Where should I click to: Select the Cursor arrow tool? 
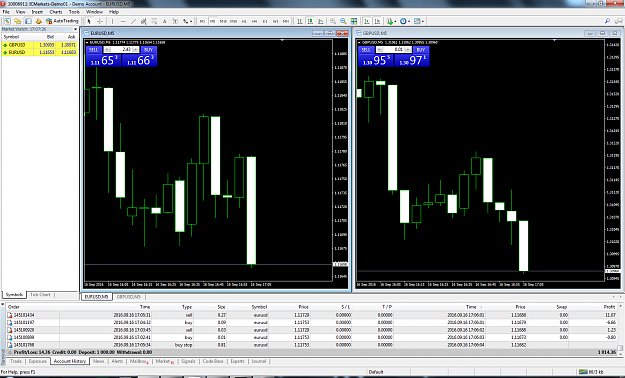(x=89, y=21)
